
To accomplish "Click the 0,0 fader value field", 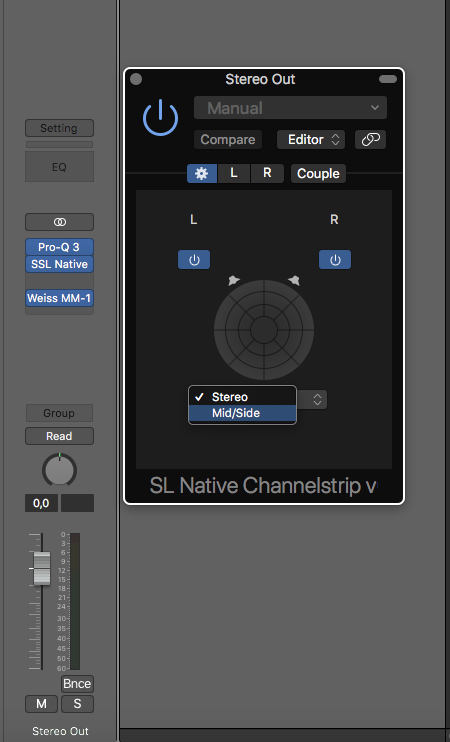I will point(41,503).
